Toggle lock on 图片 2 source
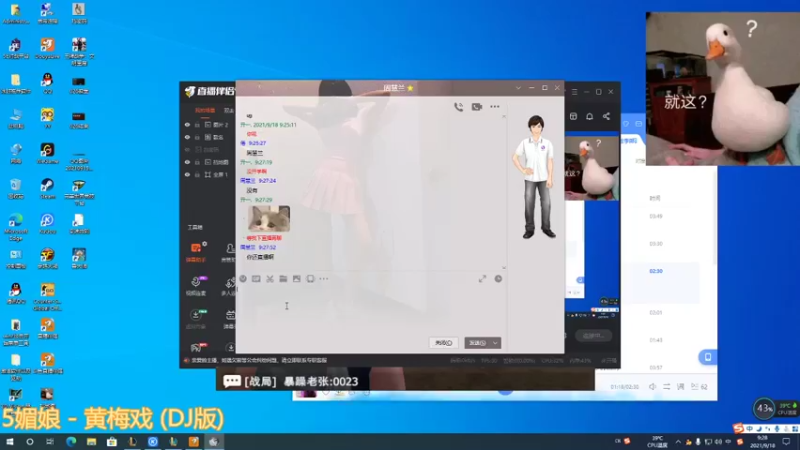Screen dimensions: 800x450 pos(197,124)
